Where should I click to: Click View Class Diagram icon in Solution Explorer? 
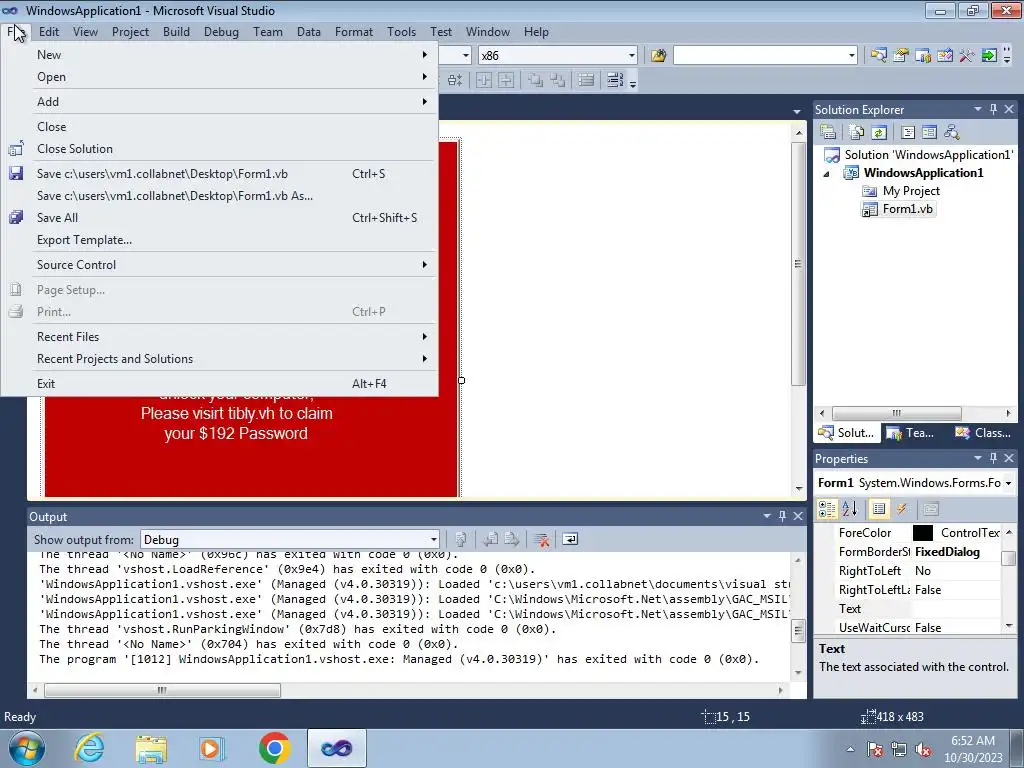pos(952,133)
